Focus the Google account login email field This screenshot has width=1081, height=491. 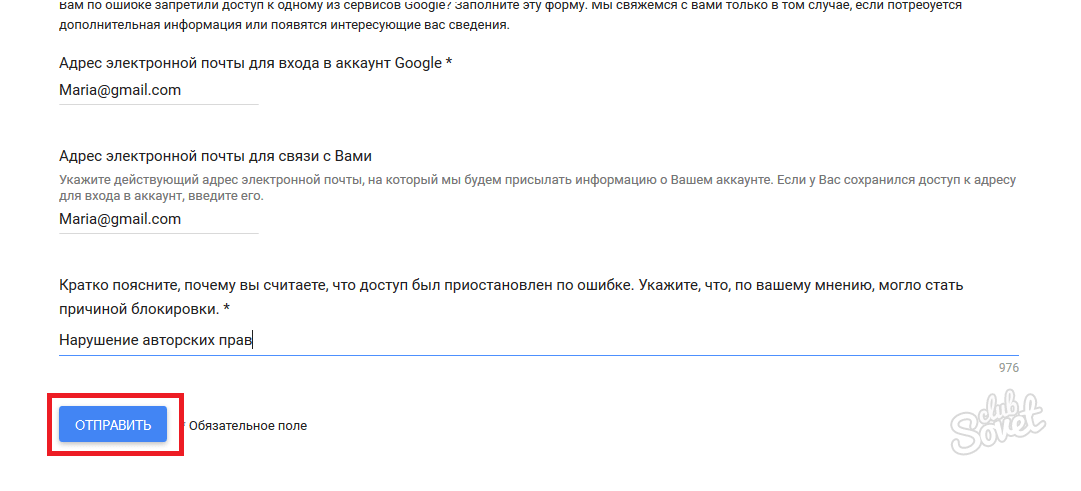pos(158,90)
